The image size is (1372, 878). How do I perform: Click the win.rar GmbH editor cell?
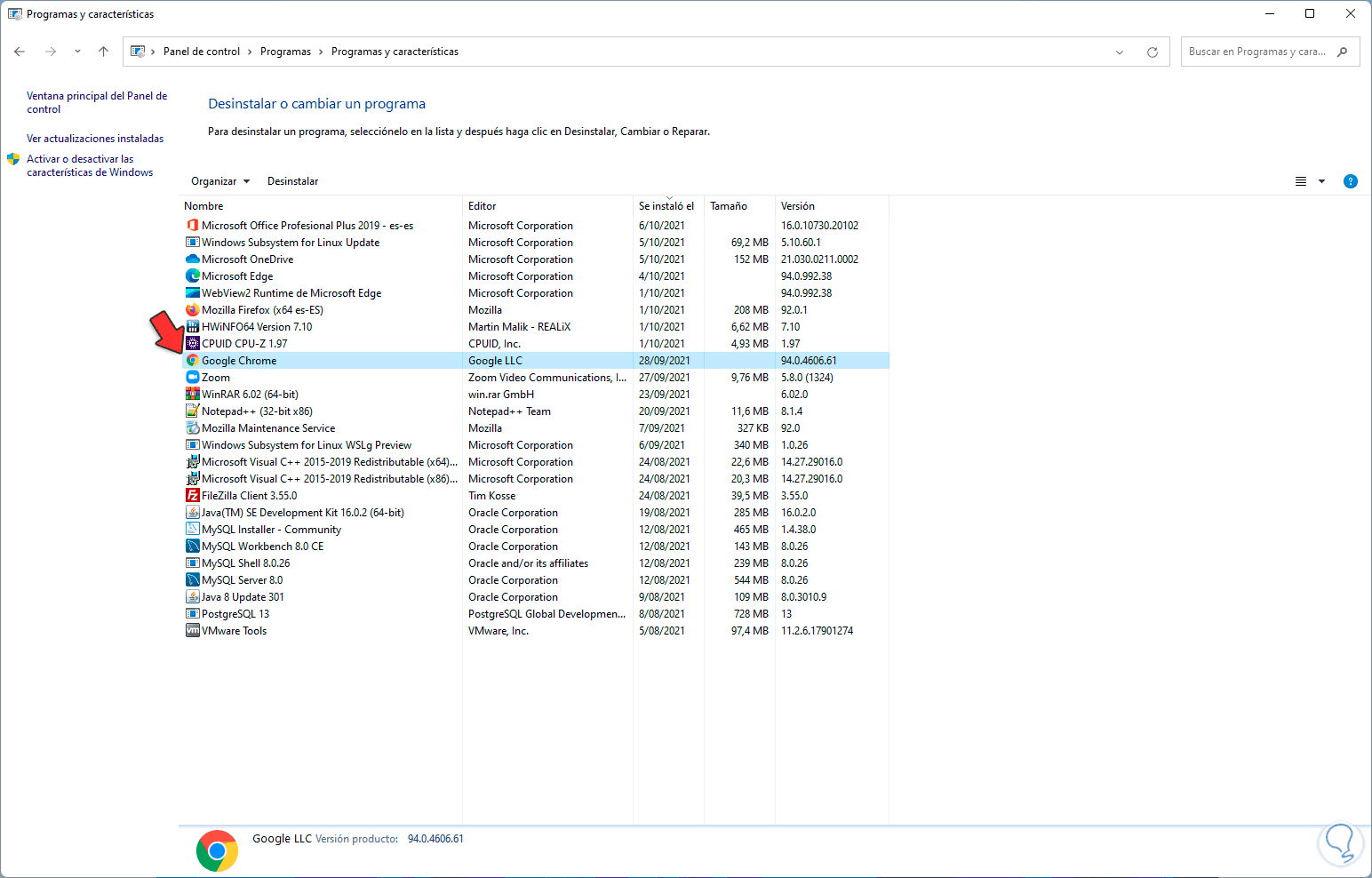501,395
